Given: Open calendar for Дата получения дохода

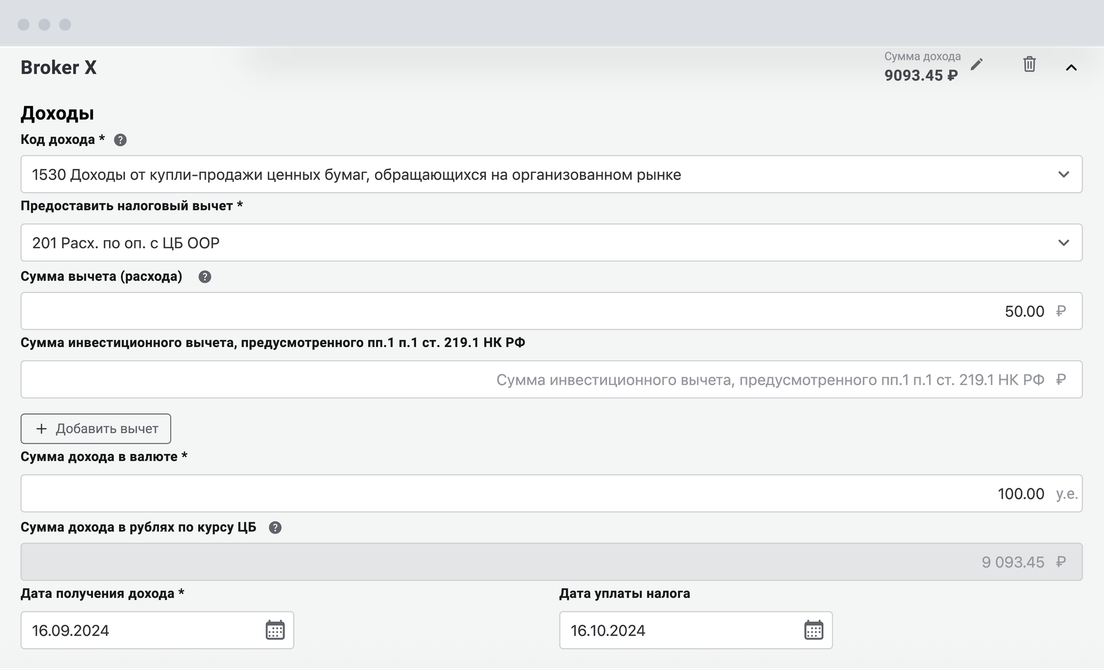Looking at the screenshot, I should (275, 630).
